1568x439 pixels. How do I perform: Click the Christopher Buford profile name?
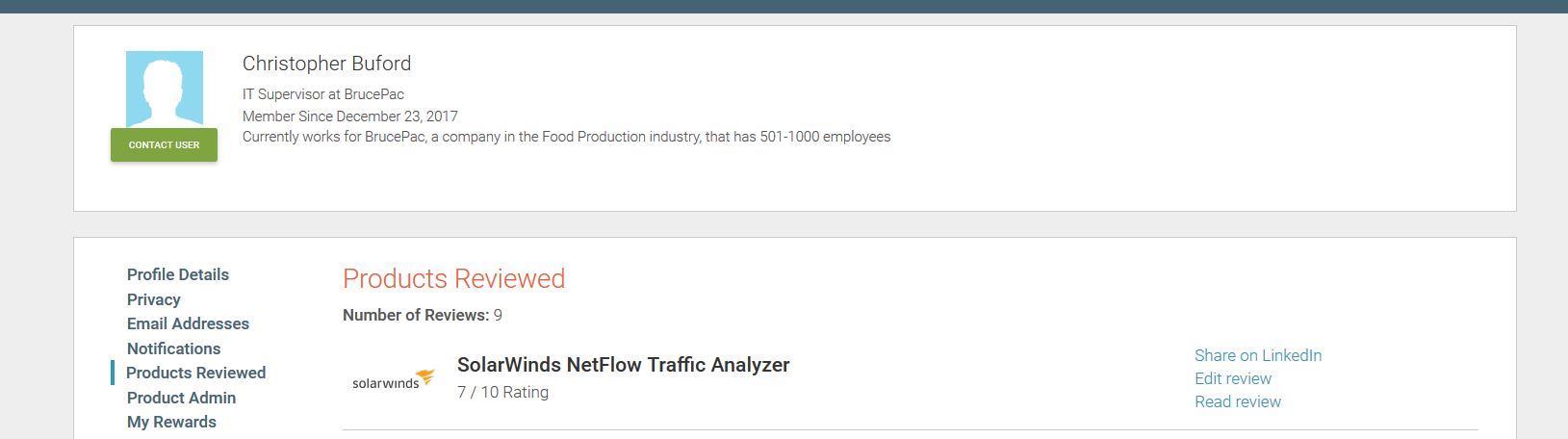point(326,64)
